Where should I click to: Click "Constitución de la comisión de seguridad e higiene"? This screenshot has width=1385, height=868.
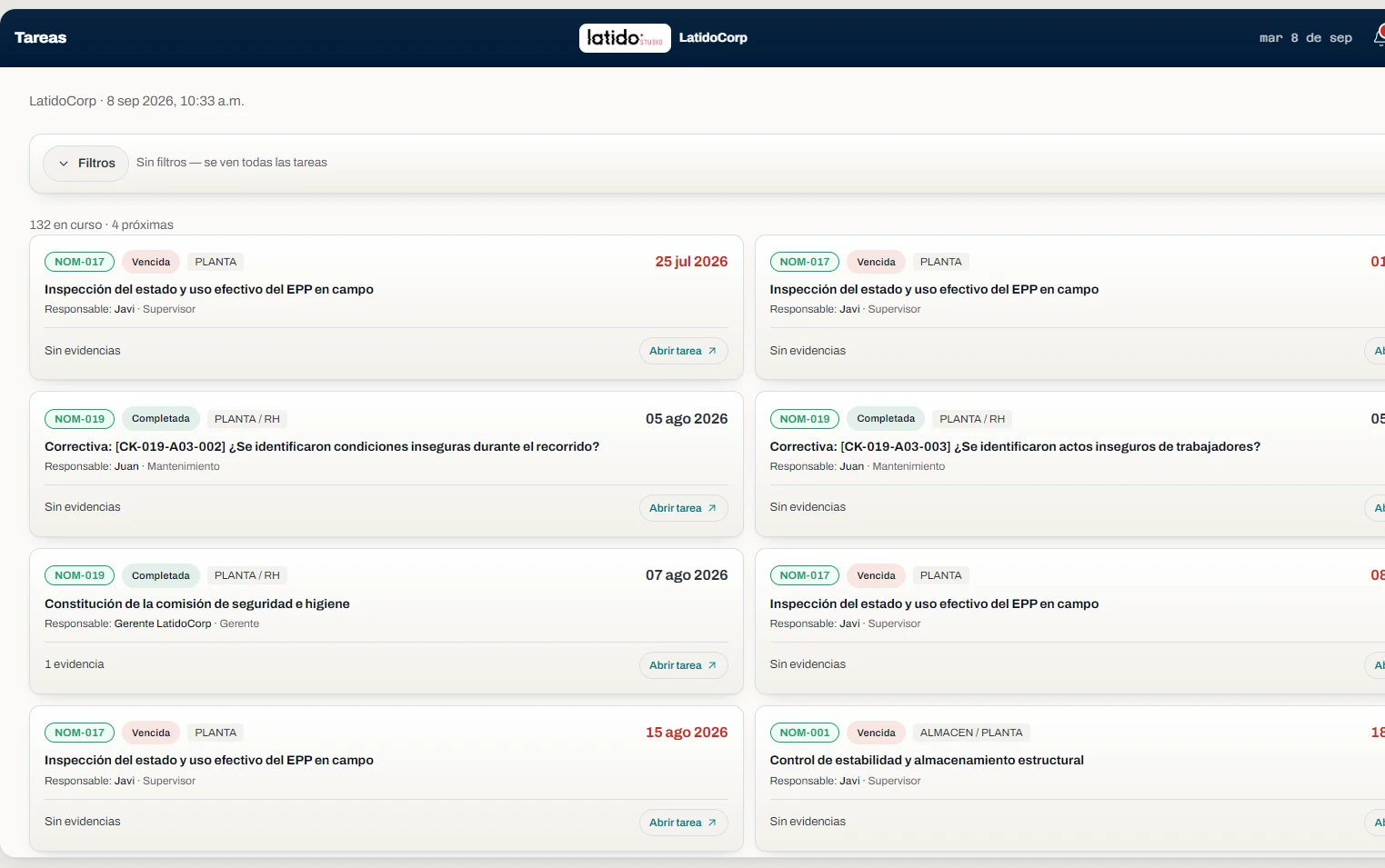[x=197, y=604]
